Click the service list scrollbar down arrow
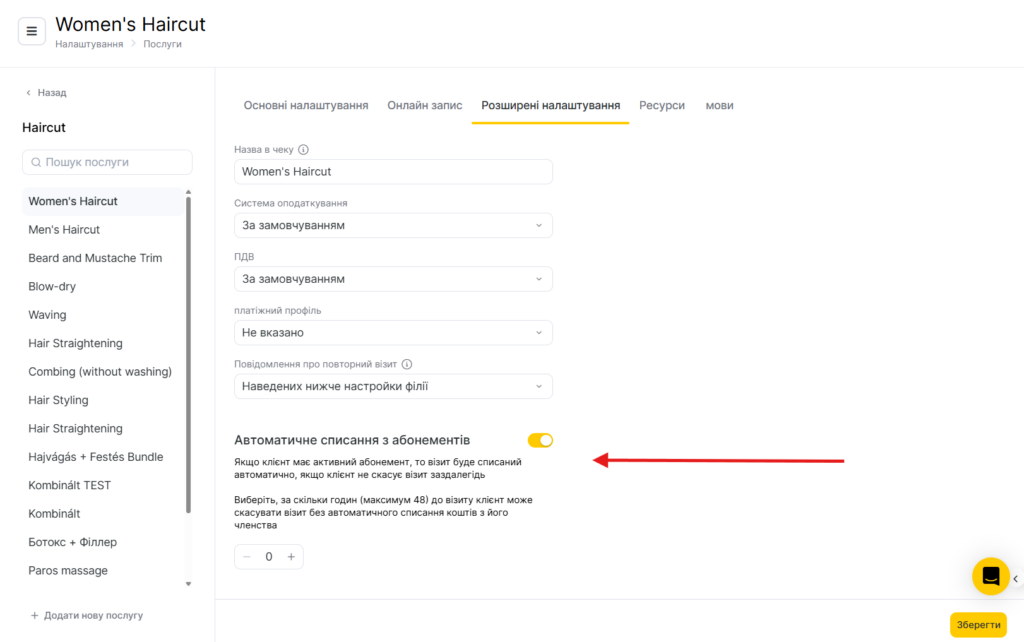 coord(188,584)
